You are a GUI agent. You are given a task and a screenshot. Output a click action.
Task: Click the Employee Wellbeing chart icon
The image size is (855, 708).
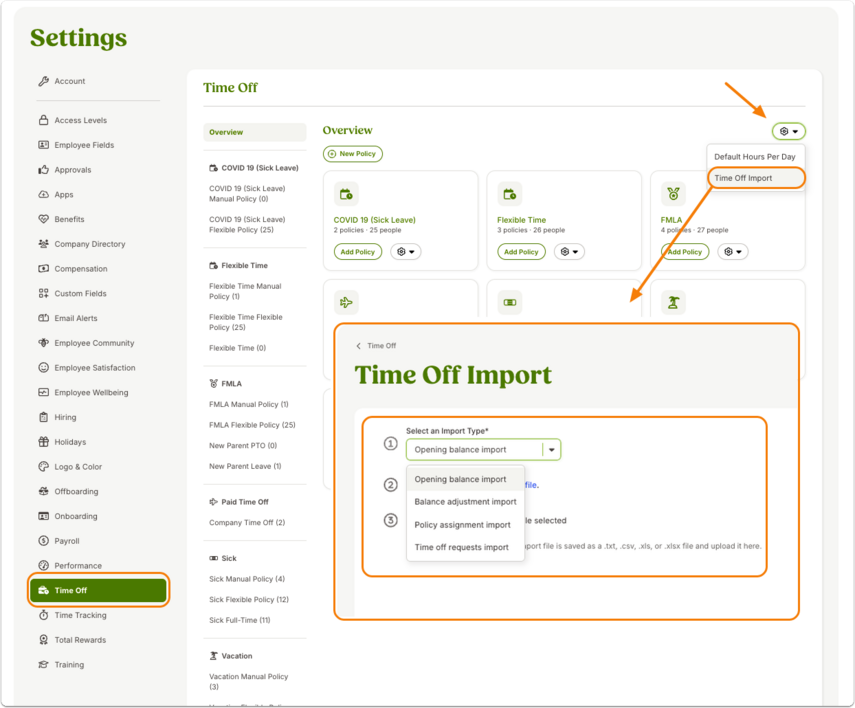pyautogui.click(x=44, y=392)
